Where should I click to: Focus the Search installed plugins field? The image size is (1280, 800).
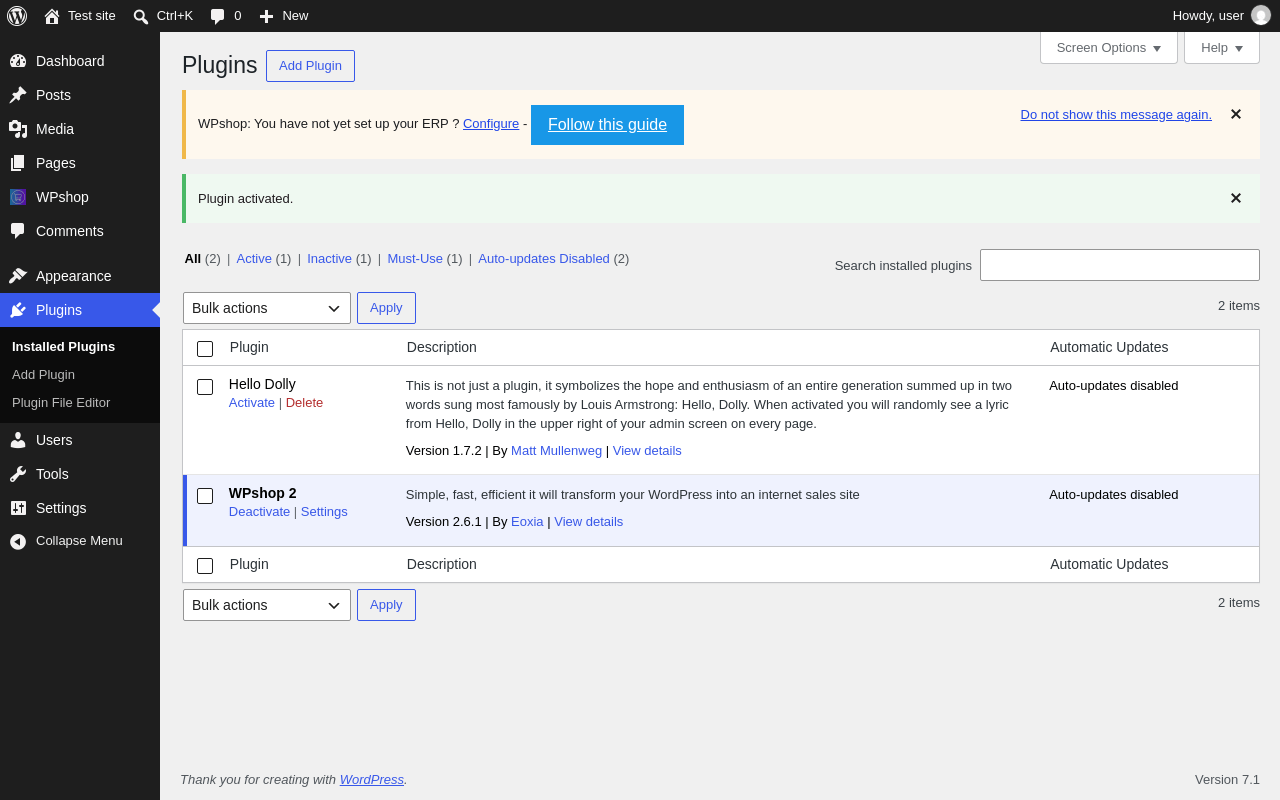[x=1120, y=265]
